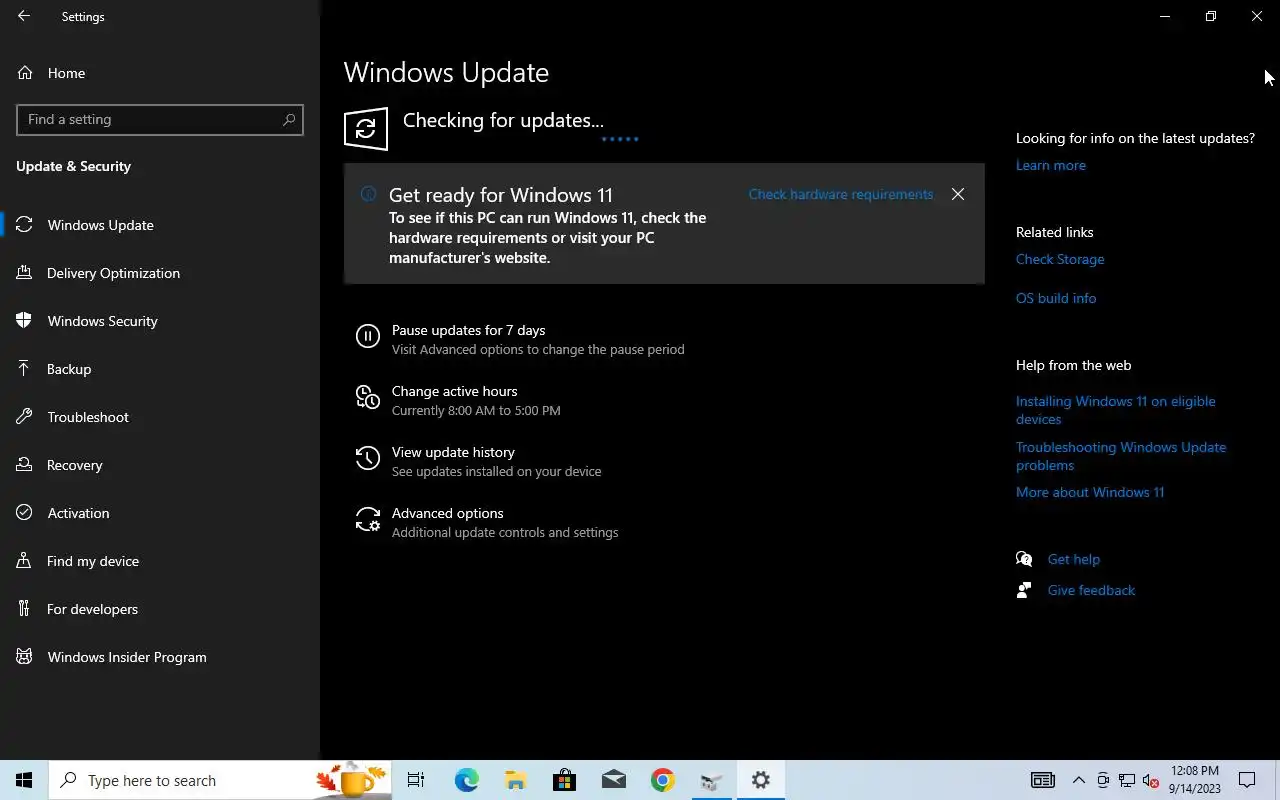Image resolution: width=1280 pixels, height=800 pixels.
Task: Click Check hardware requirements link
Action: tap(841, 194)
